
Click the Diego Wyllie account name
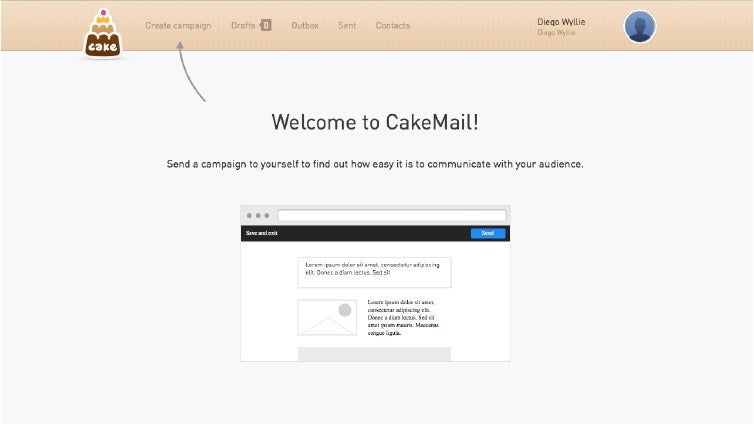[x=561, y=22]
